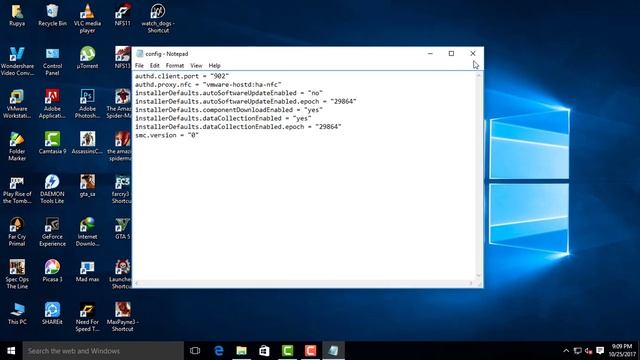Select the Adobe Application Manager icon

point(52,104)
